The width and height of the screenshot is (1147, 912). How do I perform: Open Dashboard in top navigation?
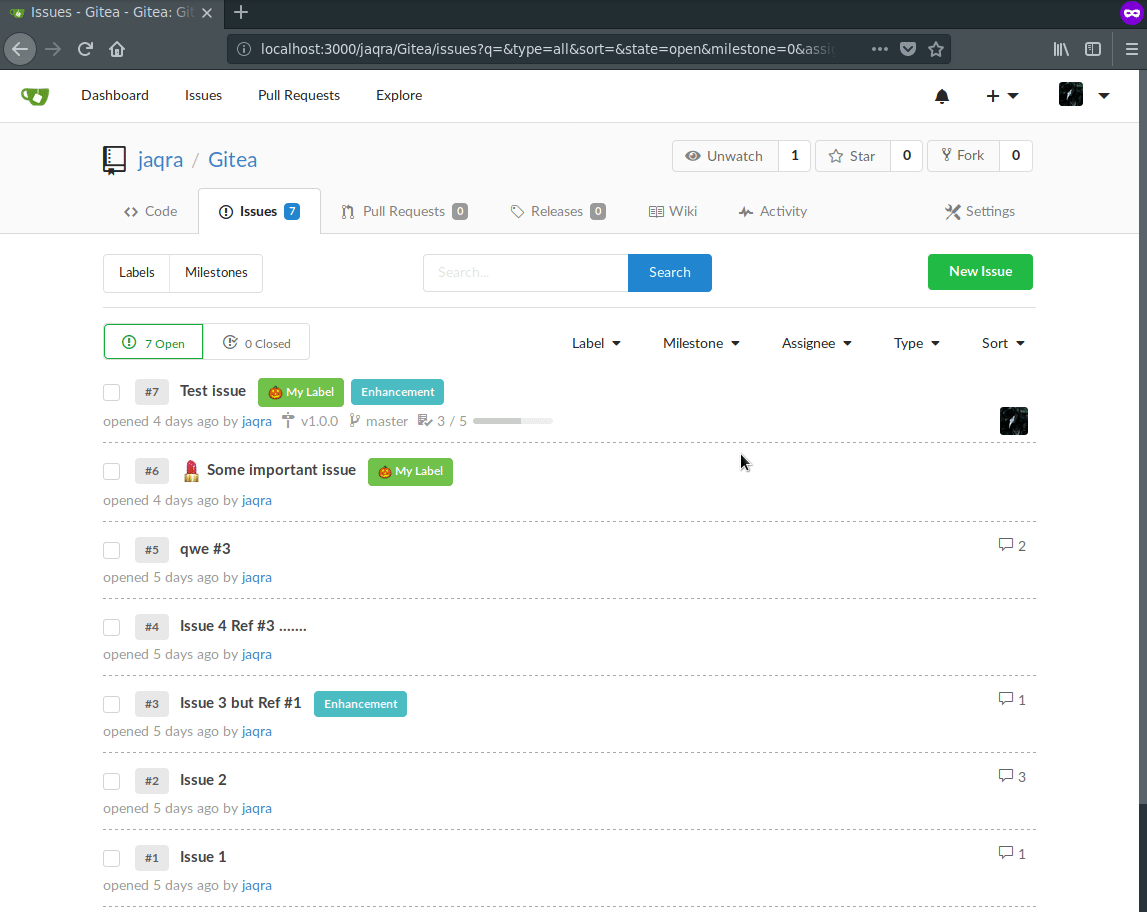(115, 96)
